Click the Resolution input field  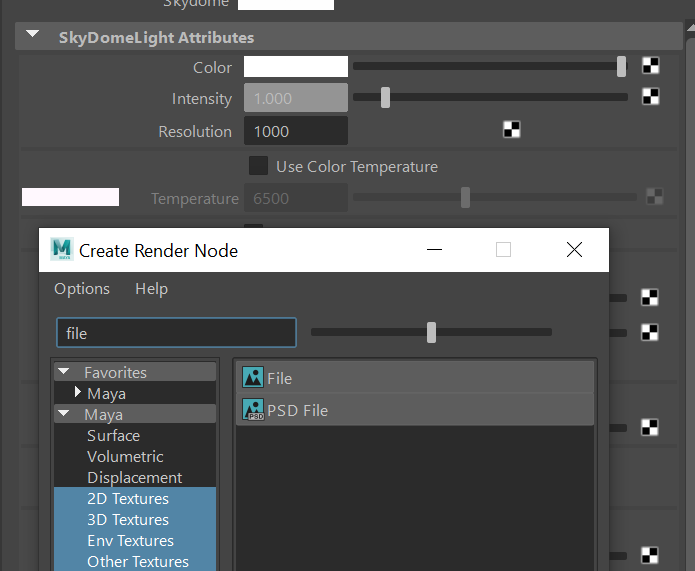click(296, 131)
